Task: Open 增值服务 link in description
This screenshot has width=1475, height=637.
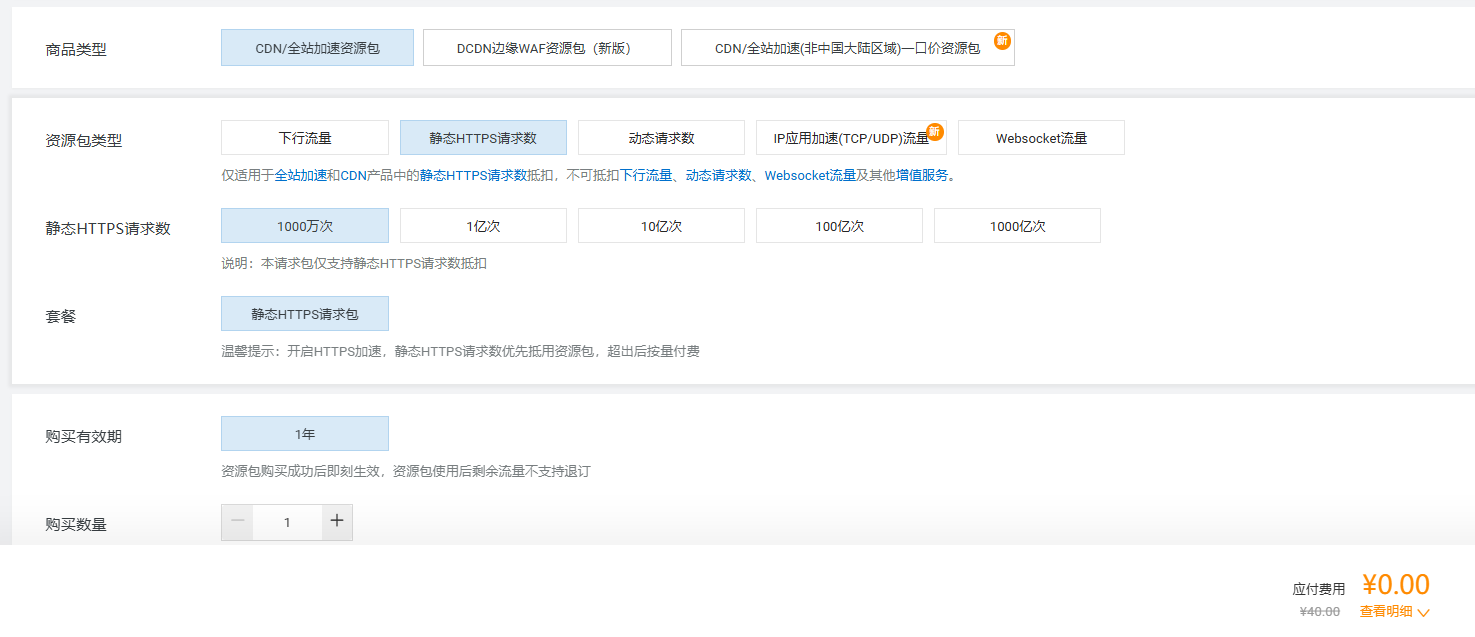Action: click(921, 176)
